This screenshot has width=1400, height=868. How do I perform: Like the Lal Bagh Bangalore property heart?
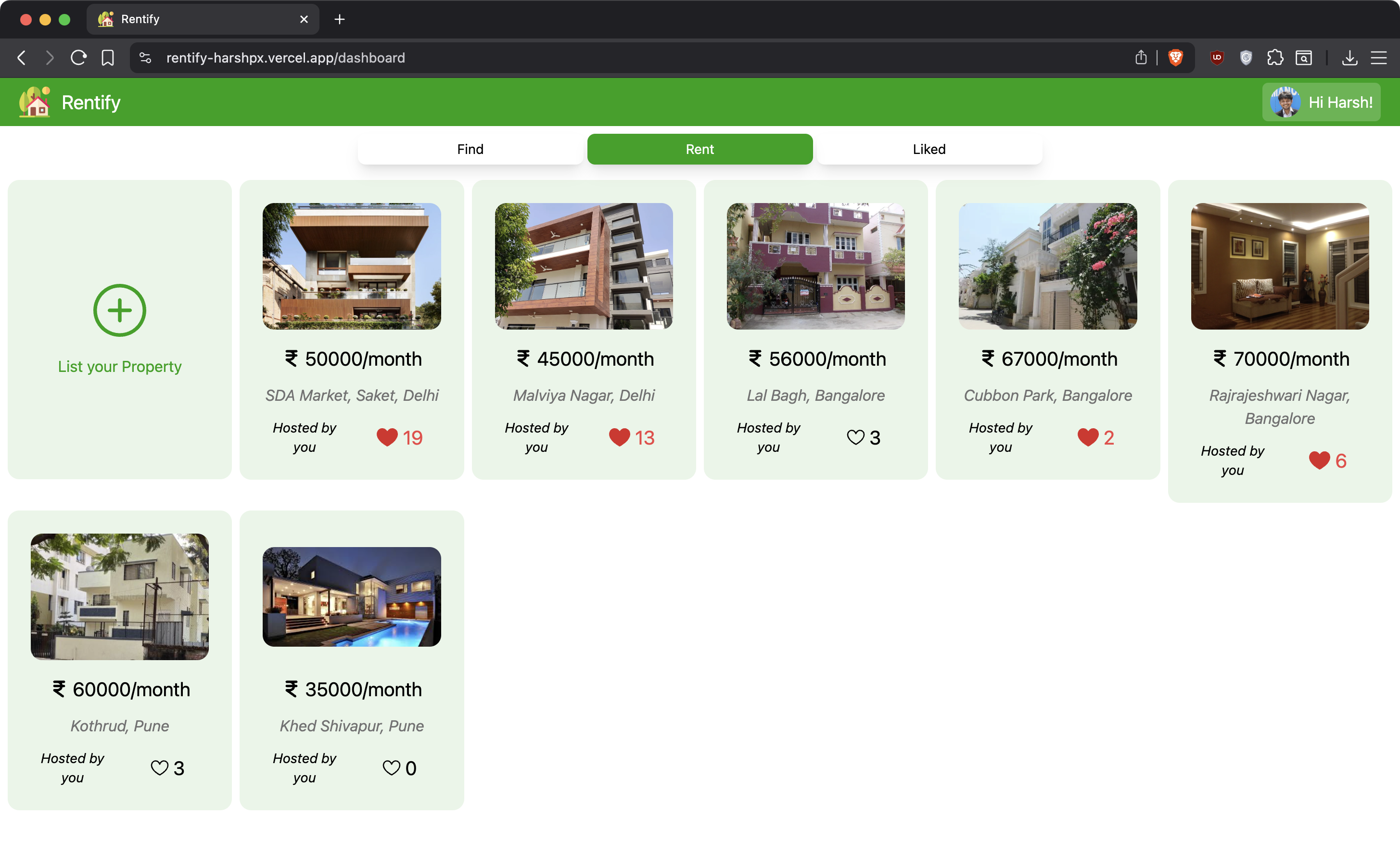[x=855, y=437]
